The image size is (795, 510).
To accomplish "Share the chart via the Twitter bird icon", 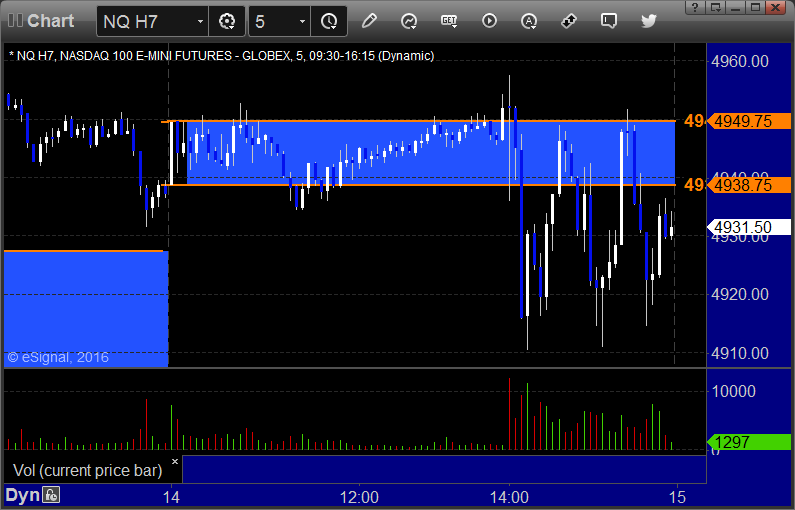I will pyautogui.click(x=648, y=21).
